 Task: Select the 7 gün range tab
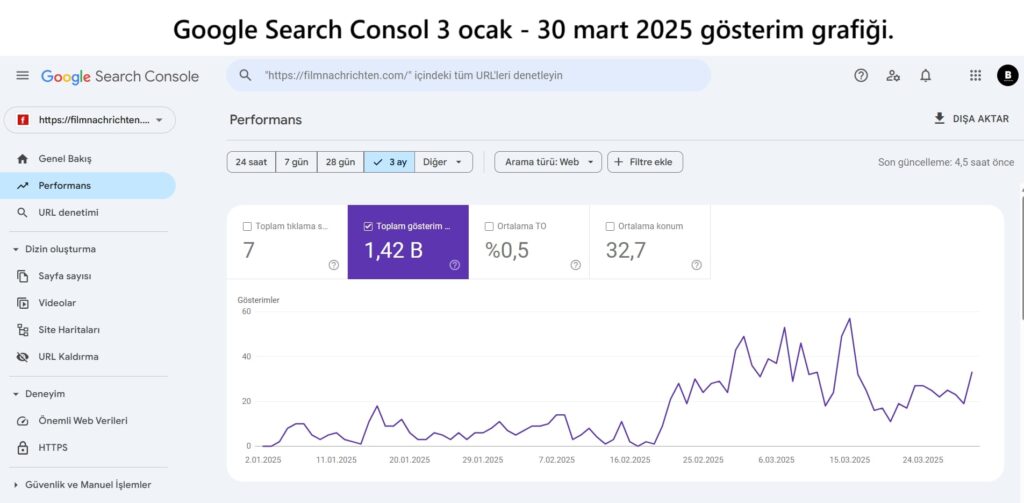tap(296, 162)
